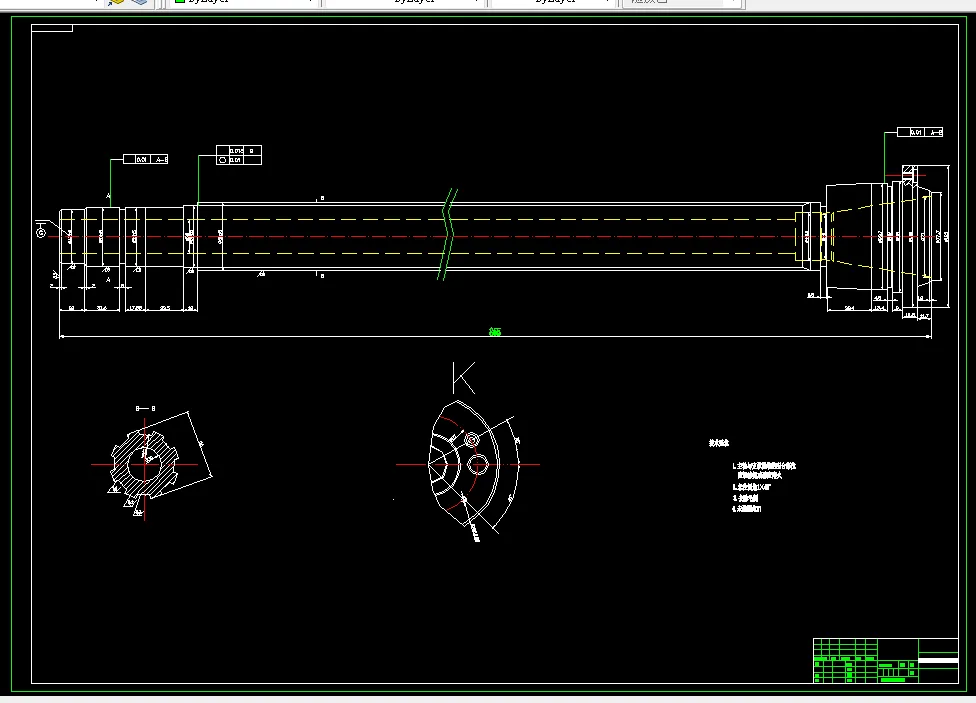Select the large K detail view label
The width and height of the screenshot is (976, 703).
[x=464, y=377]
